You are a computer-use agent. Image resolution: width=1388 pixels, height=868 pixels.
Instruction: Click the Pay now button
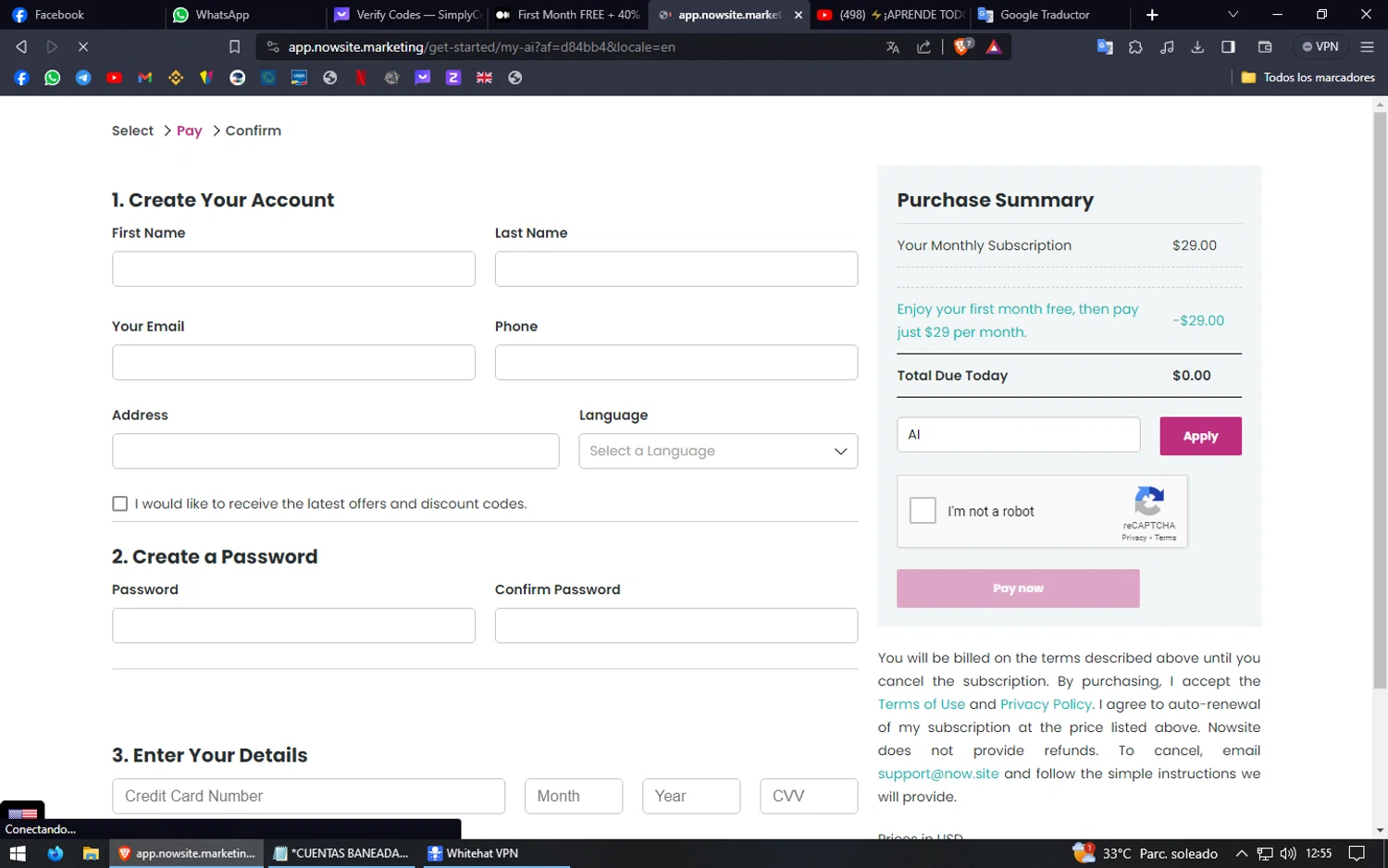(1018, 589)
